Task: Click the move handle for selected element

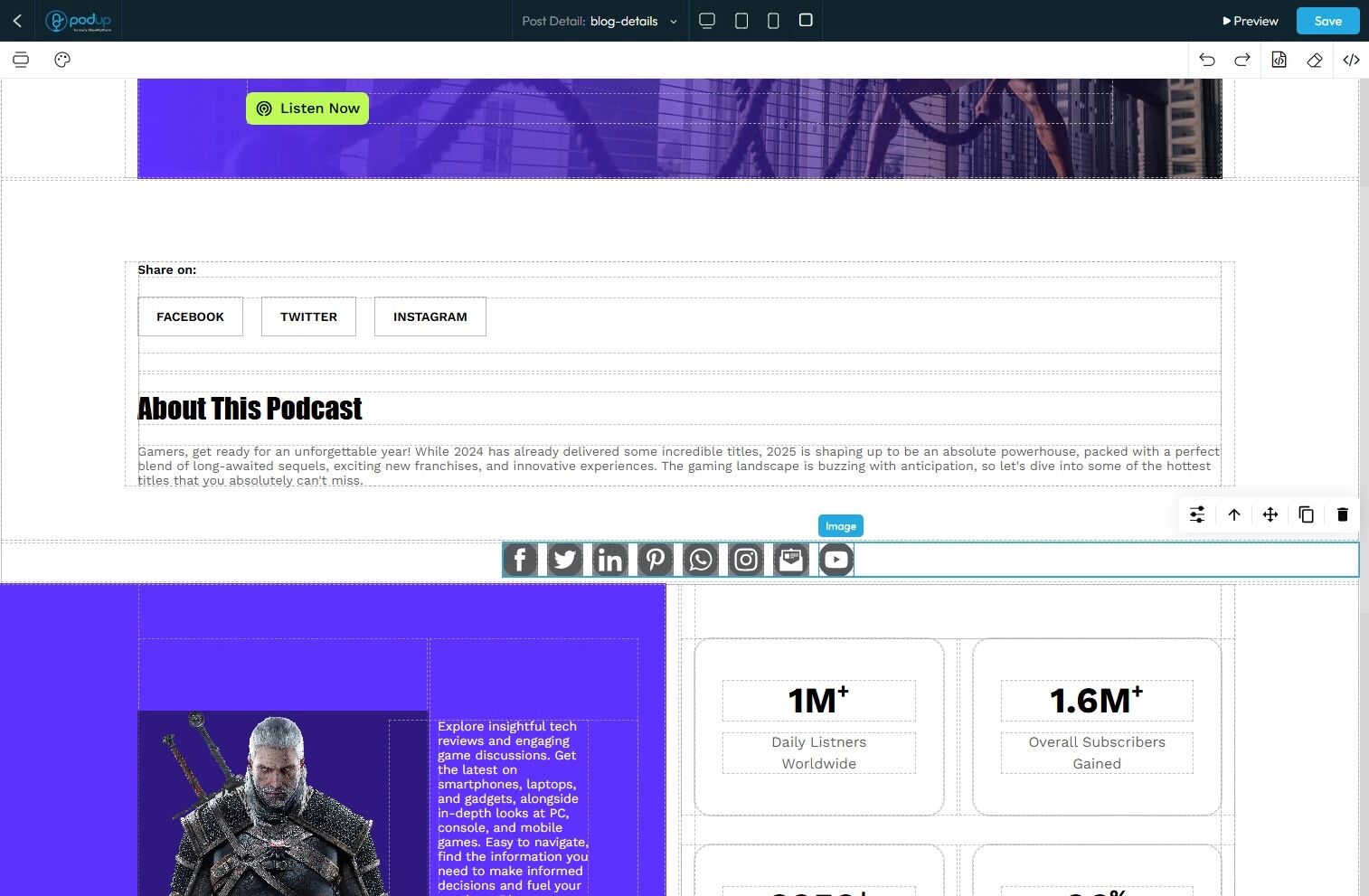Action: pyautogui.click(x=1270, y=514)
